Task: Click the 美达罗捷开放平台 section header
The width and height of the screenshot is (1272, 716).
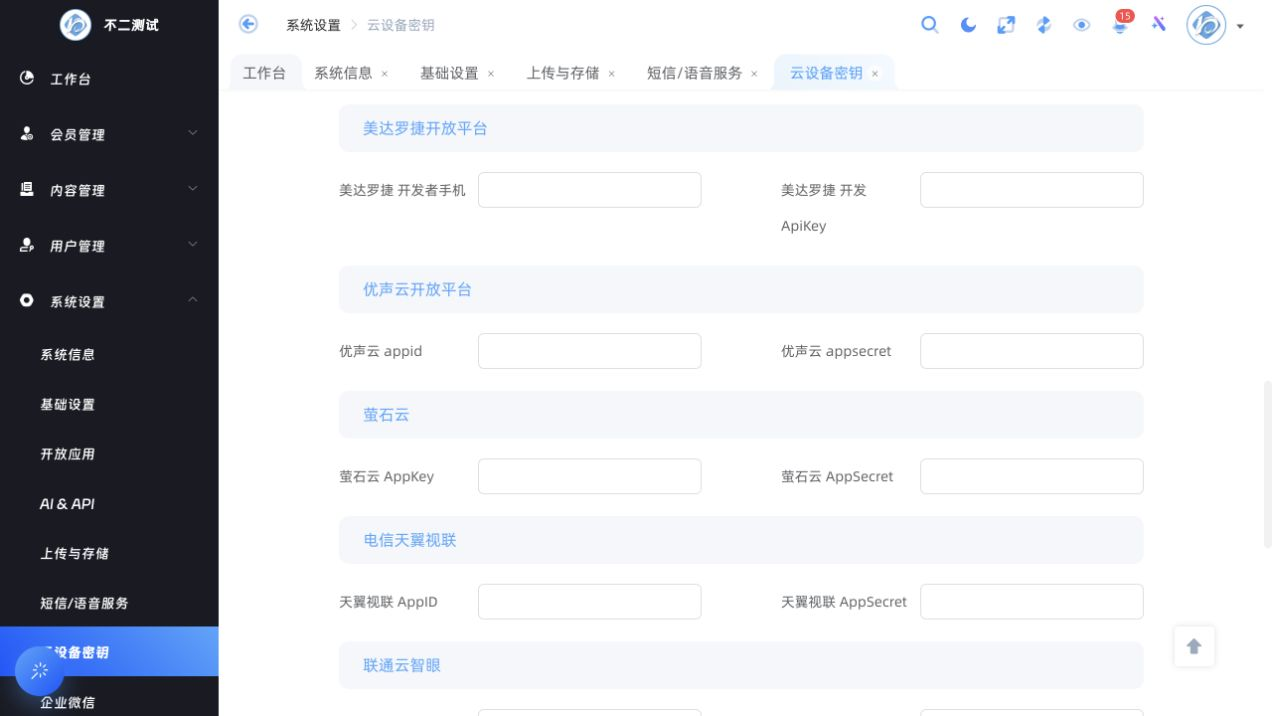Action: 741,128
